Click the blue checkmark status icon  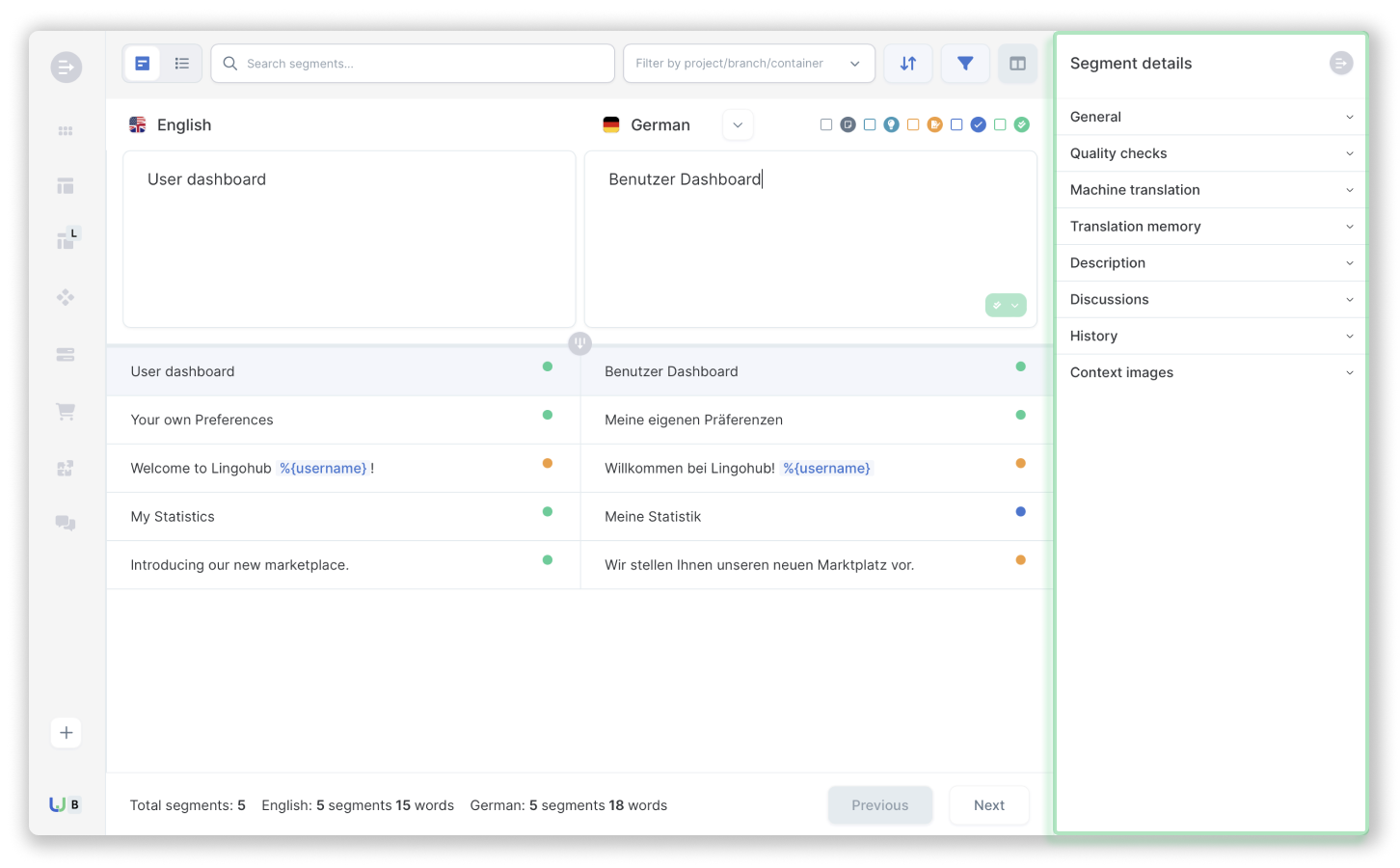979,124
